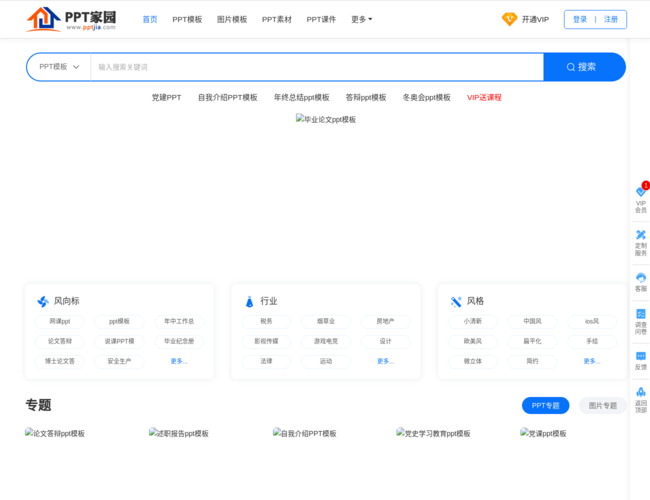Click the red VIP送课程 link
Screen dimensions: 650x500
pyautogui.click(x=484, y=97)
